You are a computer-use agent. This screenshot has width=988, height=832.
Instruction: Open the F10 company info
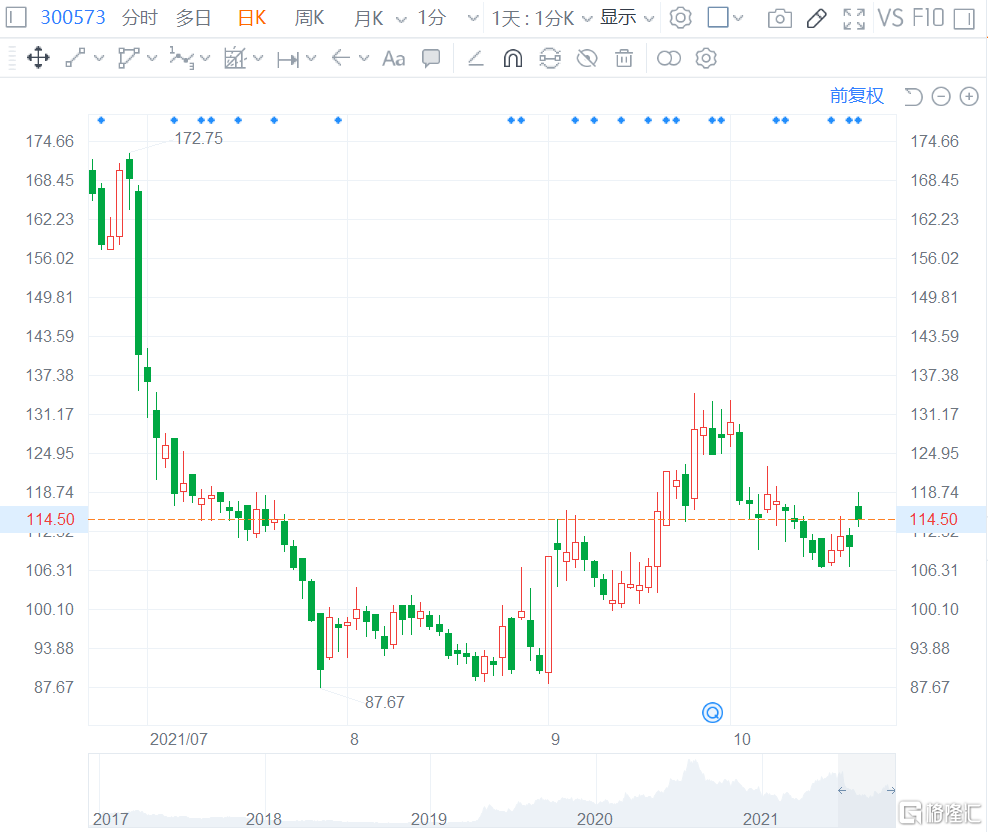click(x=928, y=18)
